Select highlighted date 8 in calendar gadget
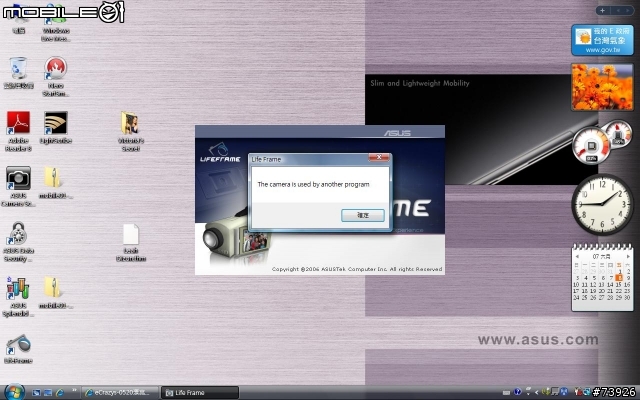 (x=619, y=278)
